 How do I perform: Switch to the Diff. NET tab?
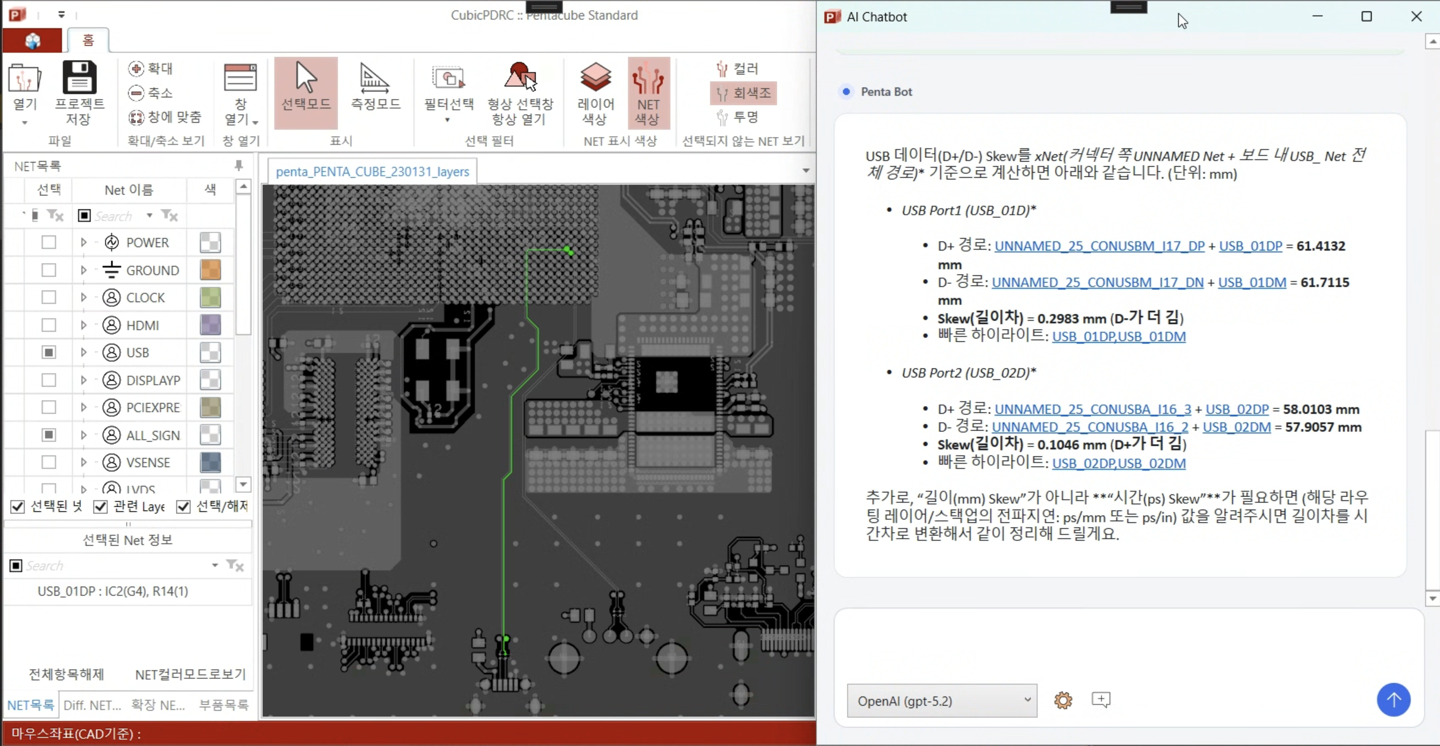[92, 705]
